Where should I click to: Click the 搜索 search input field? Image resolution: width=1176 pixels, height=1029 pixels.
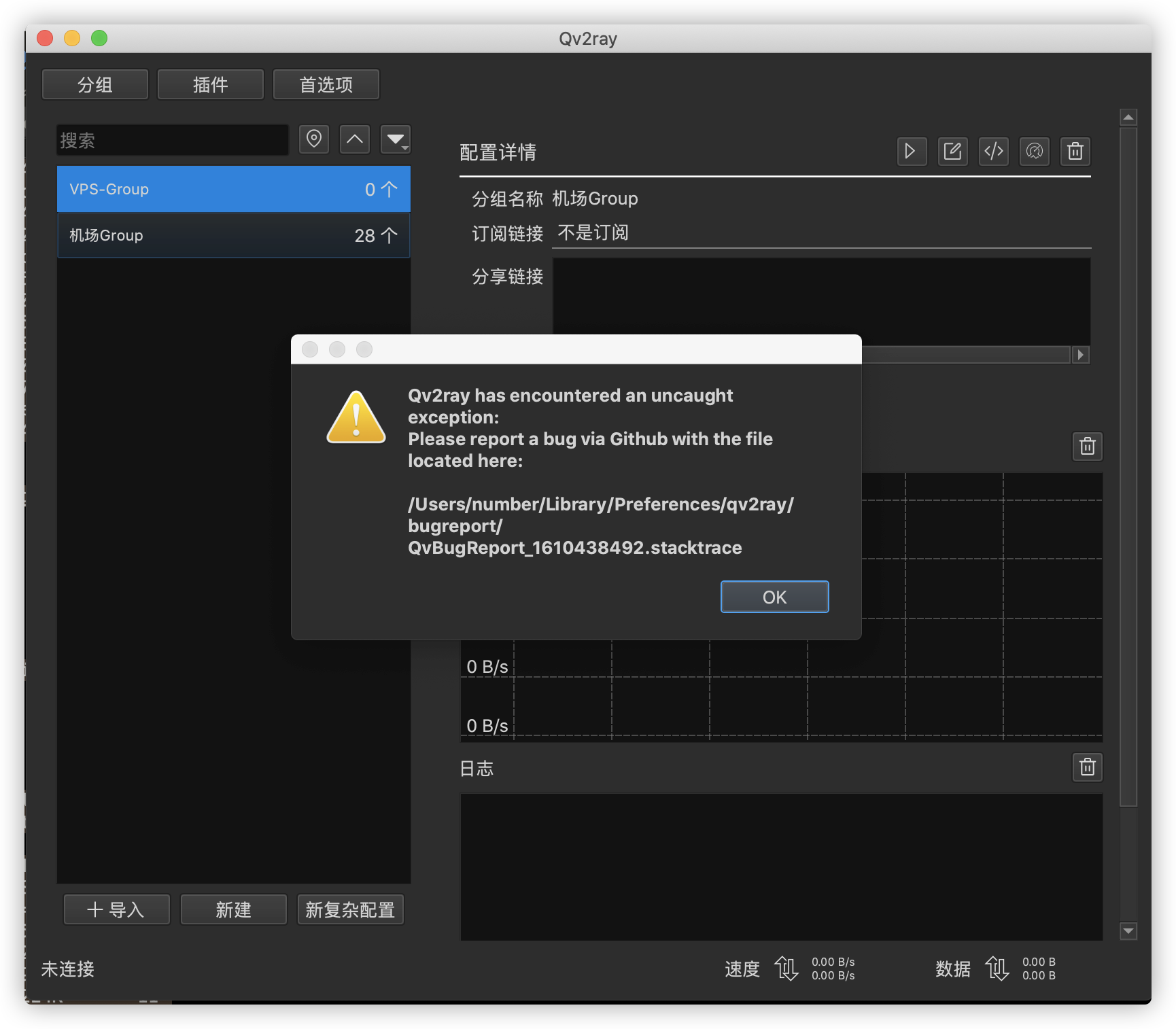[172, 139]
